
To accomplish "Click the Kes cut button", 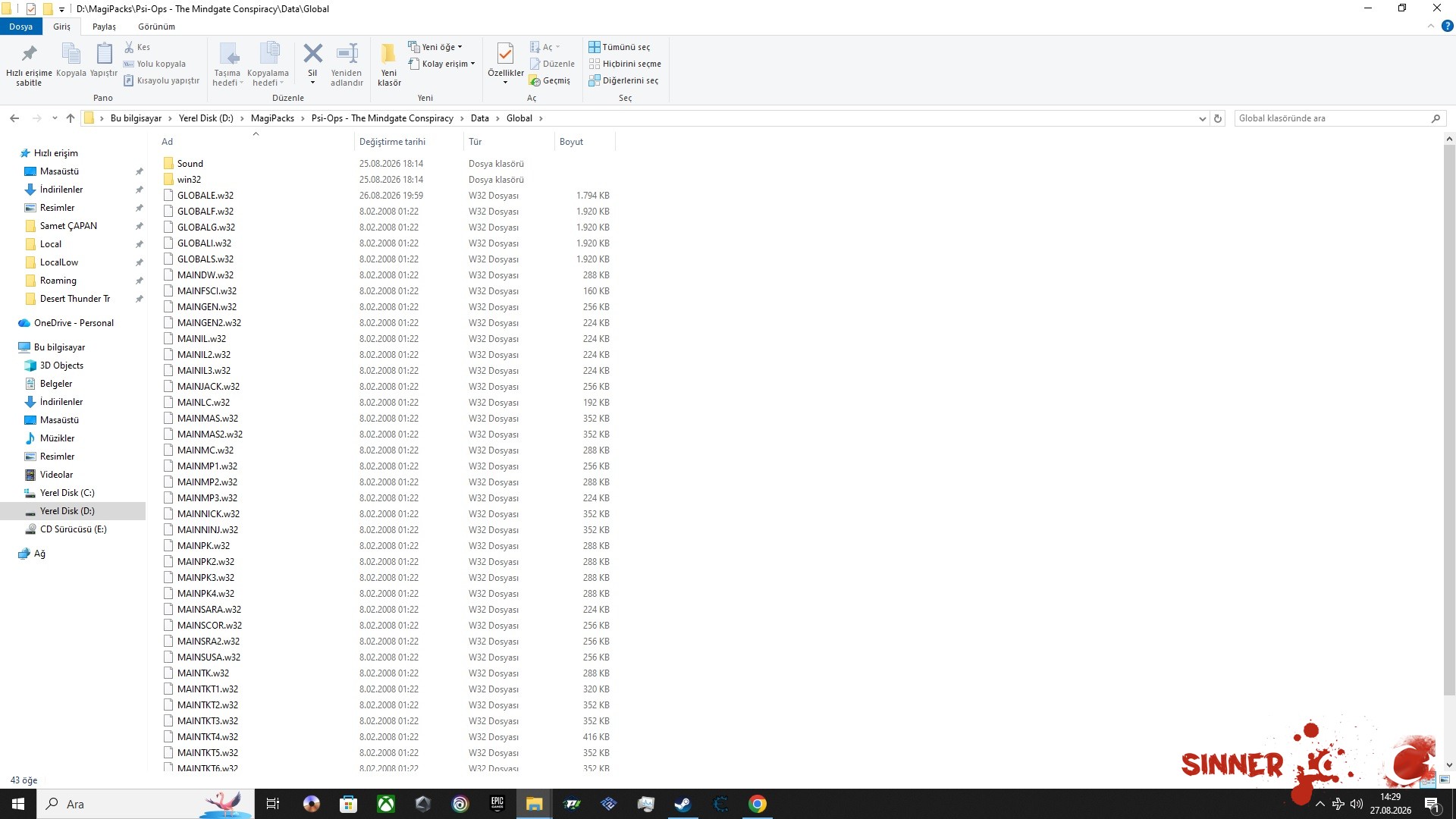I will (137, 47).
